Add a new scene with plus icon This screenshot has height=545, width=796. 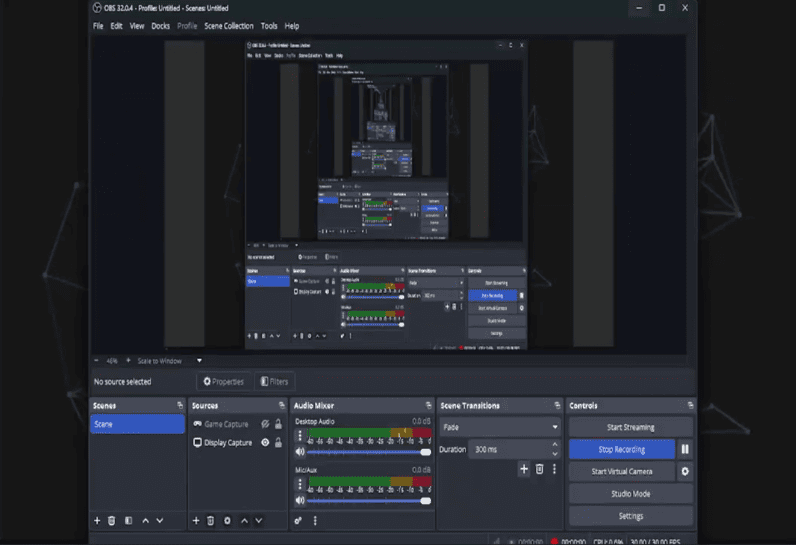pyautogui.click(x=97, y=520)
